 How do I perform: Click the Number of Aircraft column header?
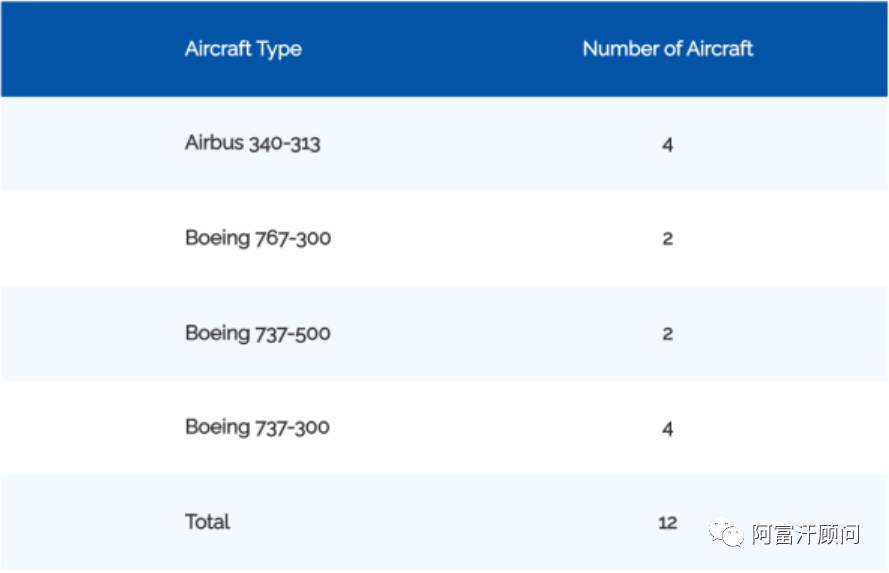tap(667, 49)
